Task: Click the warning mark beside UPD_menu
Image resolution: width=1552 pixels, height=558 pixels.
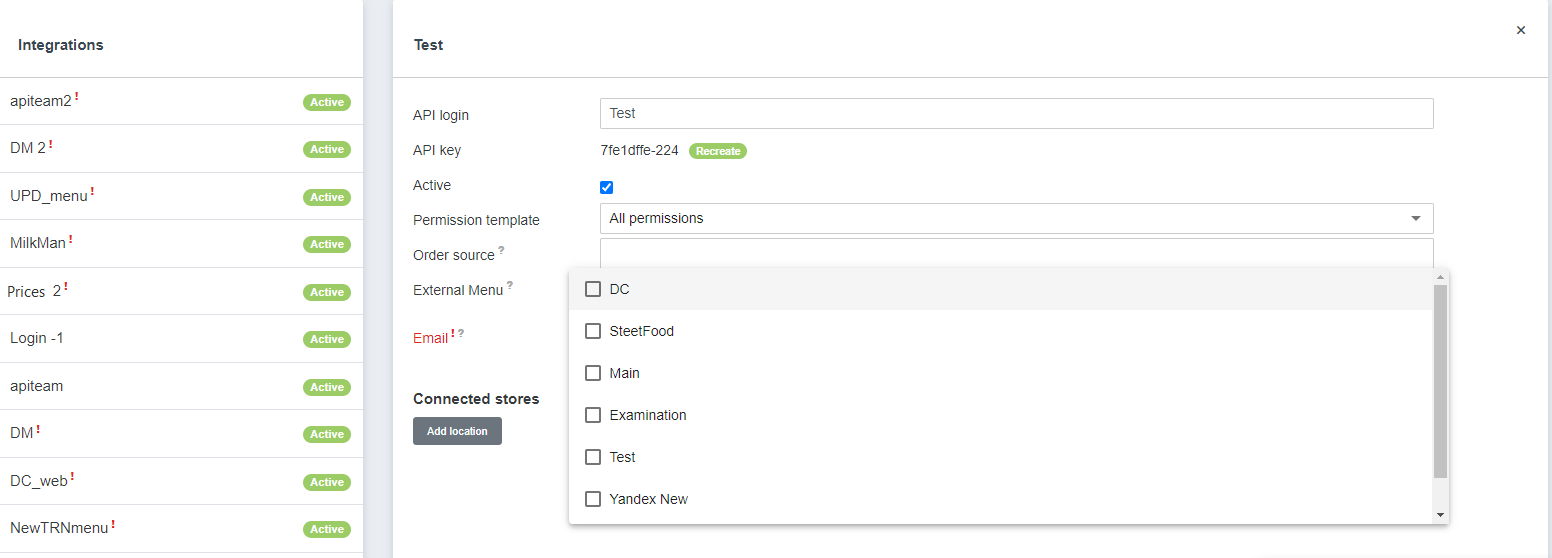Action: pyautogui.click(x=92, y=191)
